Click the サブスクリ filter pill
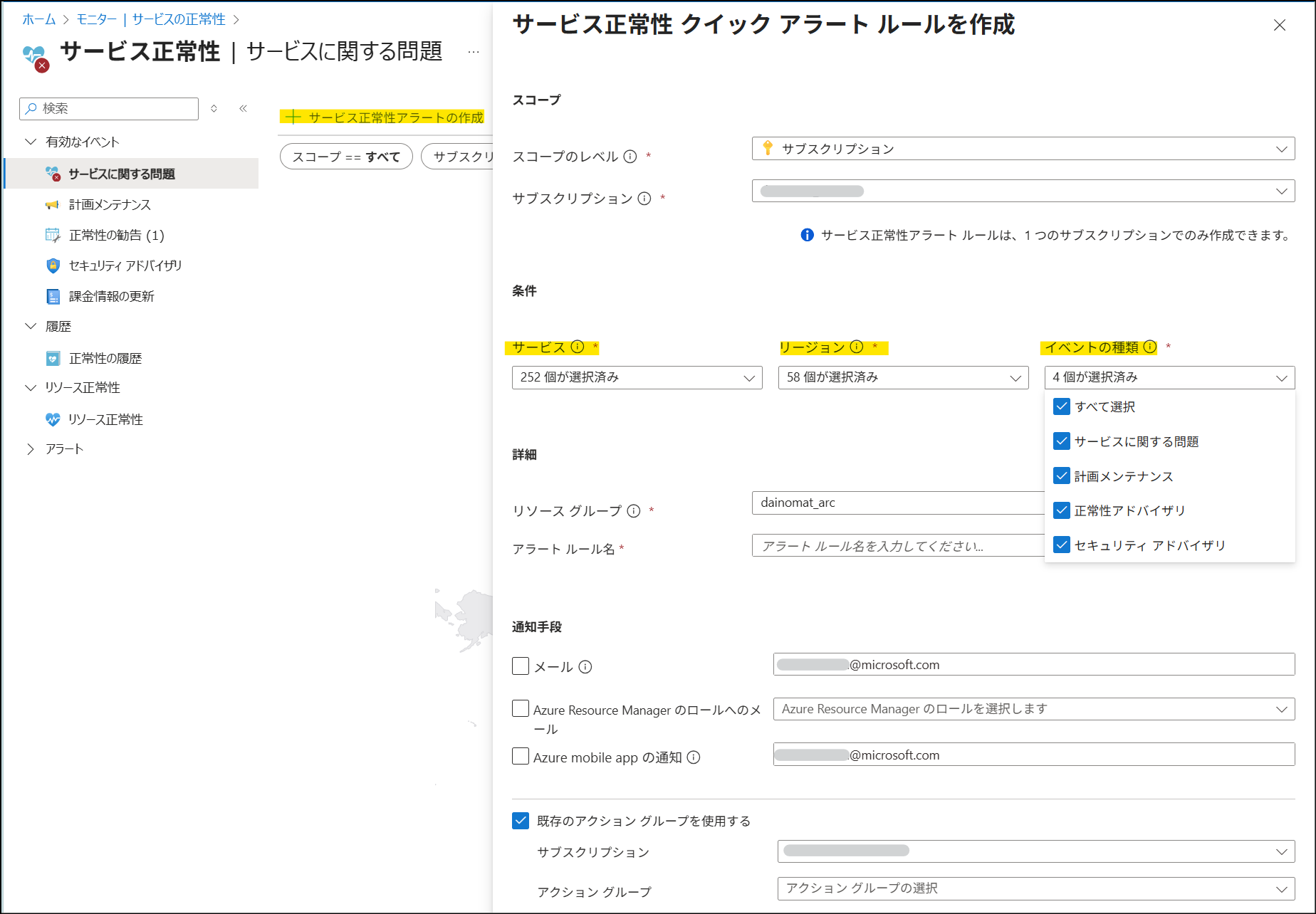Screen dimensions: 1316x914 [x=457, y=157]
